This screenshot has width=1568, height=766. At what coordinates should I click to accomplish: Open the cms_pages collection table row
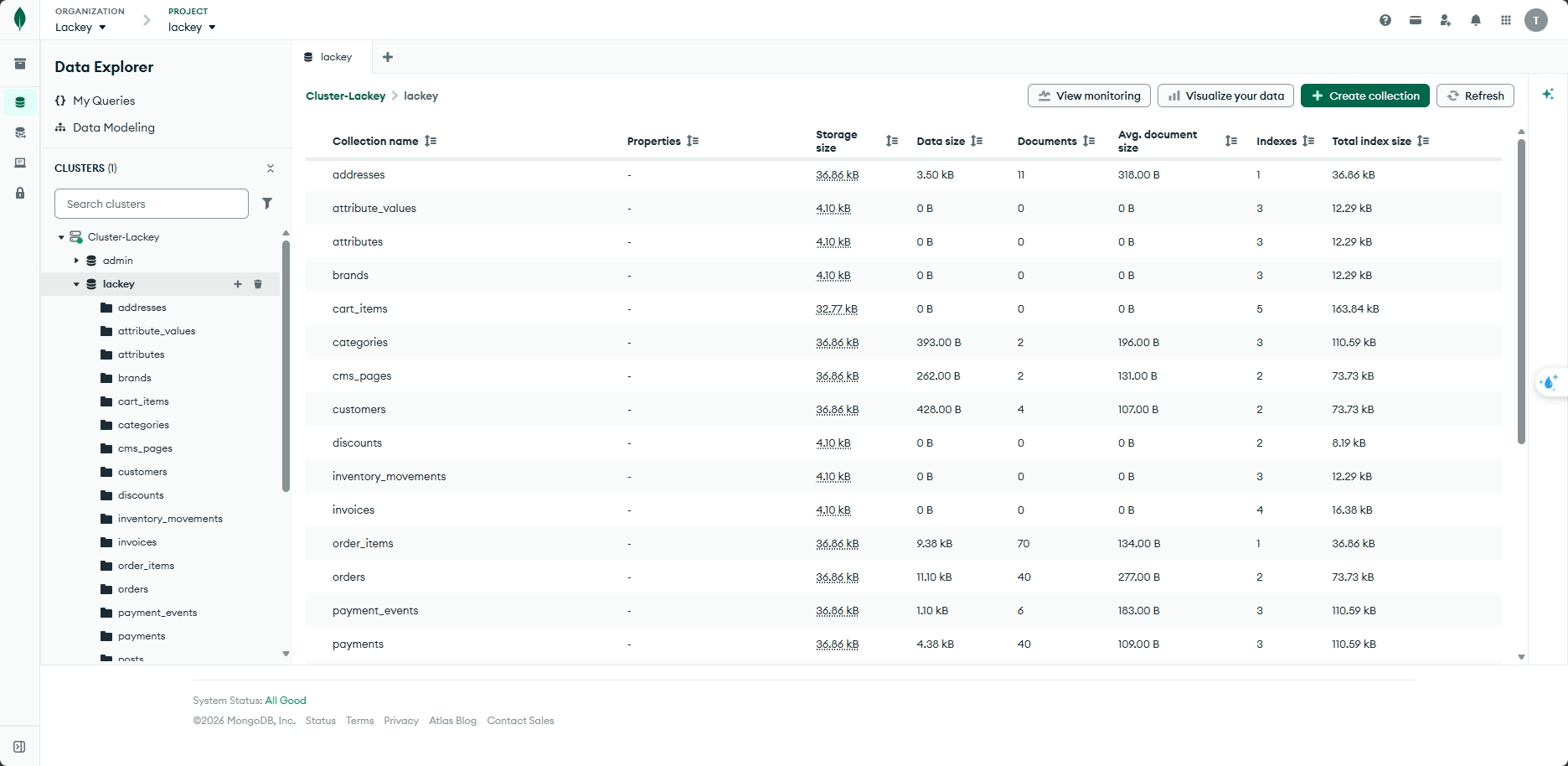click(904, 375)
